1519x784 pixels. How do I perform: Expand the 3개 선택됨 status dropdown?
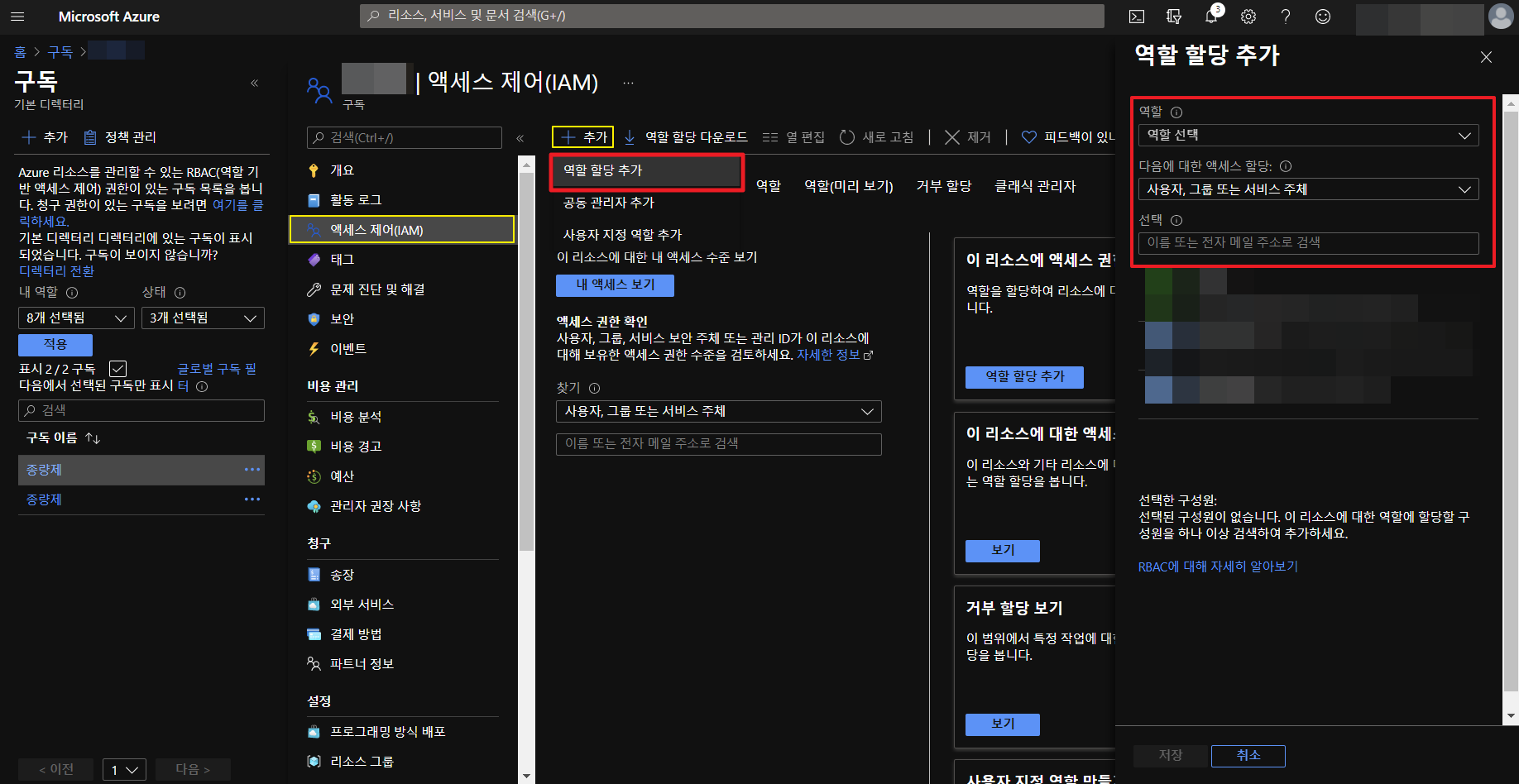(203, 318)
